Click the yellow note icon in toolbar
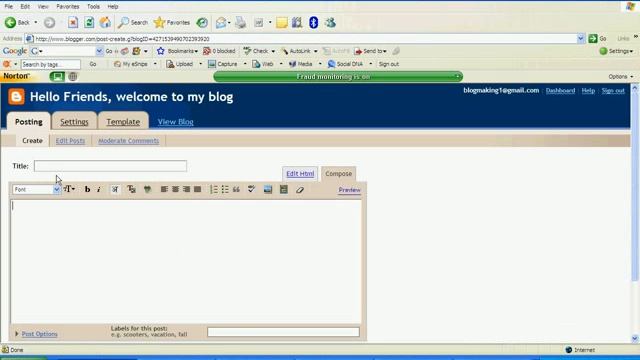The image size is (640, 360). click(281, 22)
